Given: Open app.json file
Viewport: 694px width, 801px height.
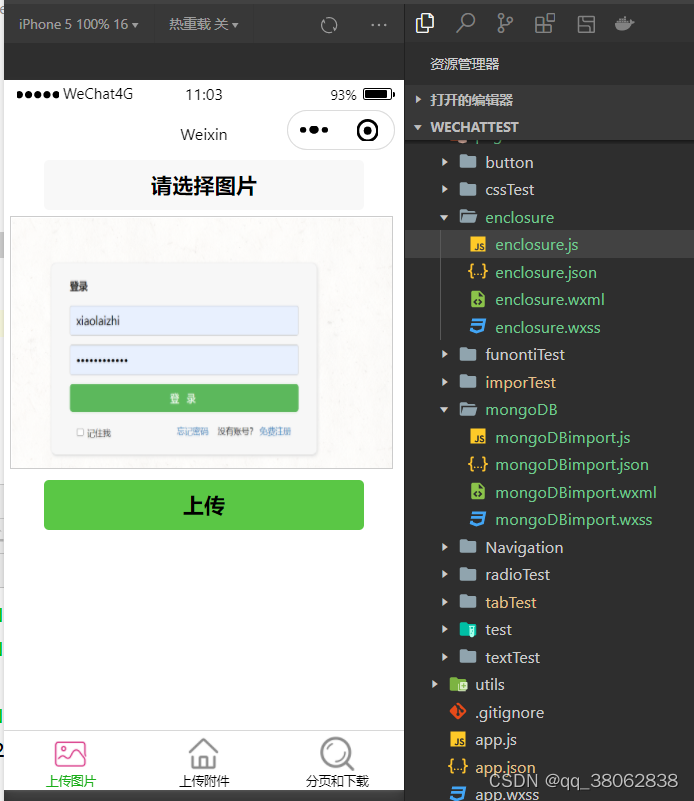Looking at the screenshot, I should (x=549, y=767).
